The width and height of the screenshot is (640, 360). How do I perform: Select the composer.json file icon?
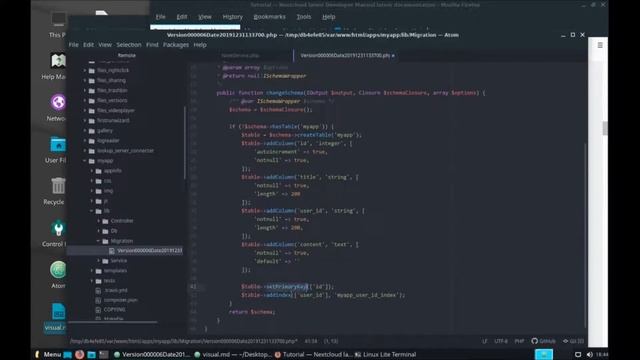(x=98, y=300)
